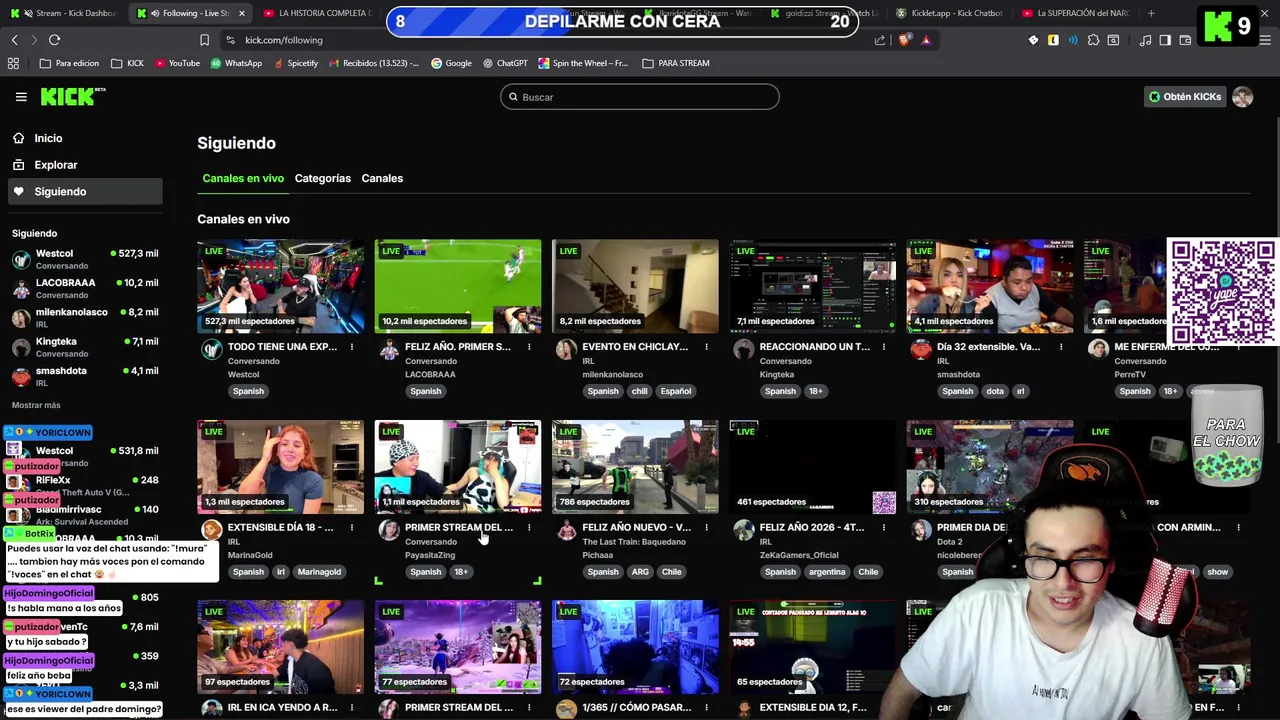This screenshot has height=720, width=1280.
Task: Switch to the Kicklet.app browser tab
Action: pyautogui.click(x=949, y=13)
